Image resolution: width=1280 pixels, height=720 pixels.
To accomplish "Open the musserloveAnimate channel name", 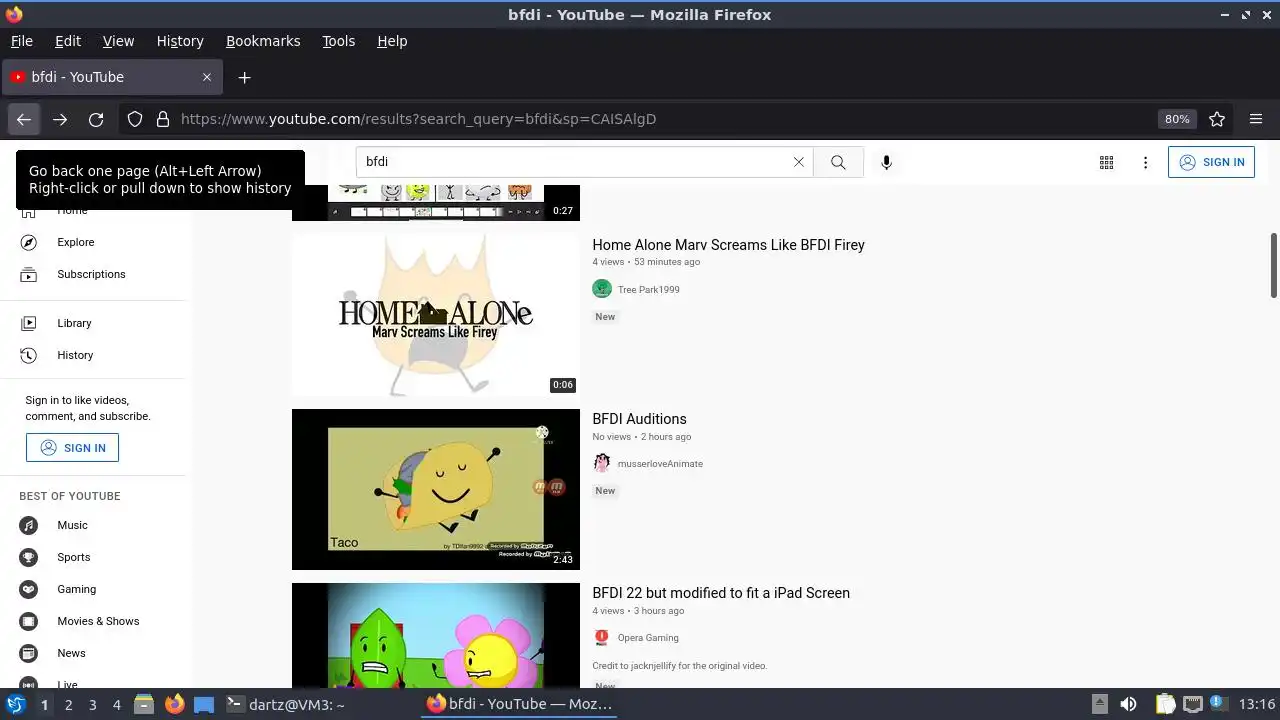I will point(660,464).
